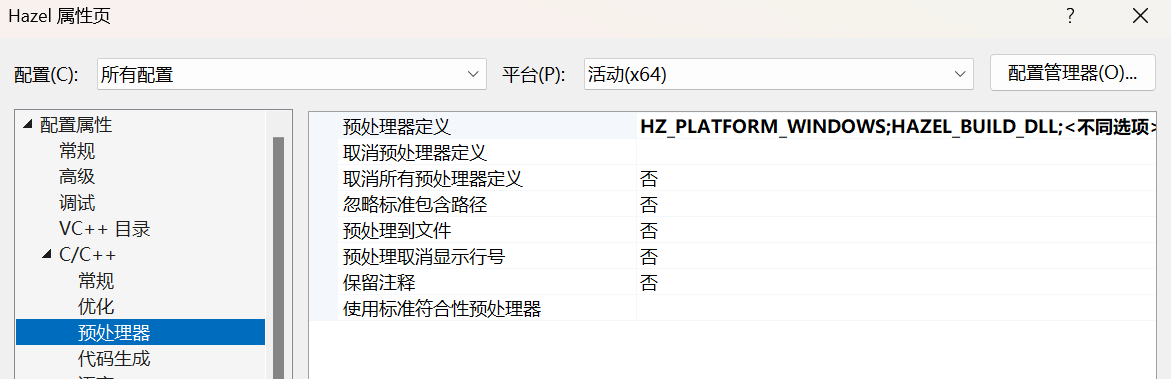
Task: Click the left tree panel scrollbar
Action: (279, 257)
